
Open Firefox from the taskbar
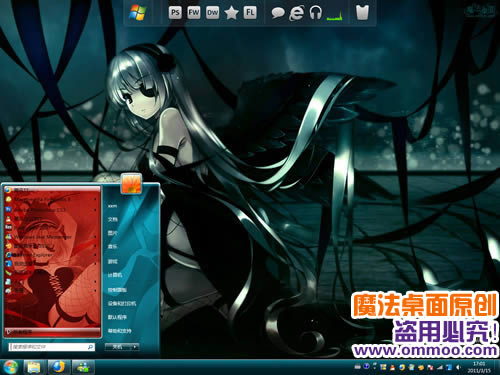pyautogui.click(x=59, y=367)
